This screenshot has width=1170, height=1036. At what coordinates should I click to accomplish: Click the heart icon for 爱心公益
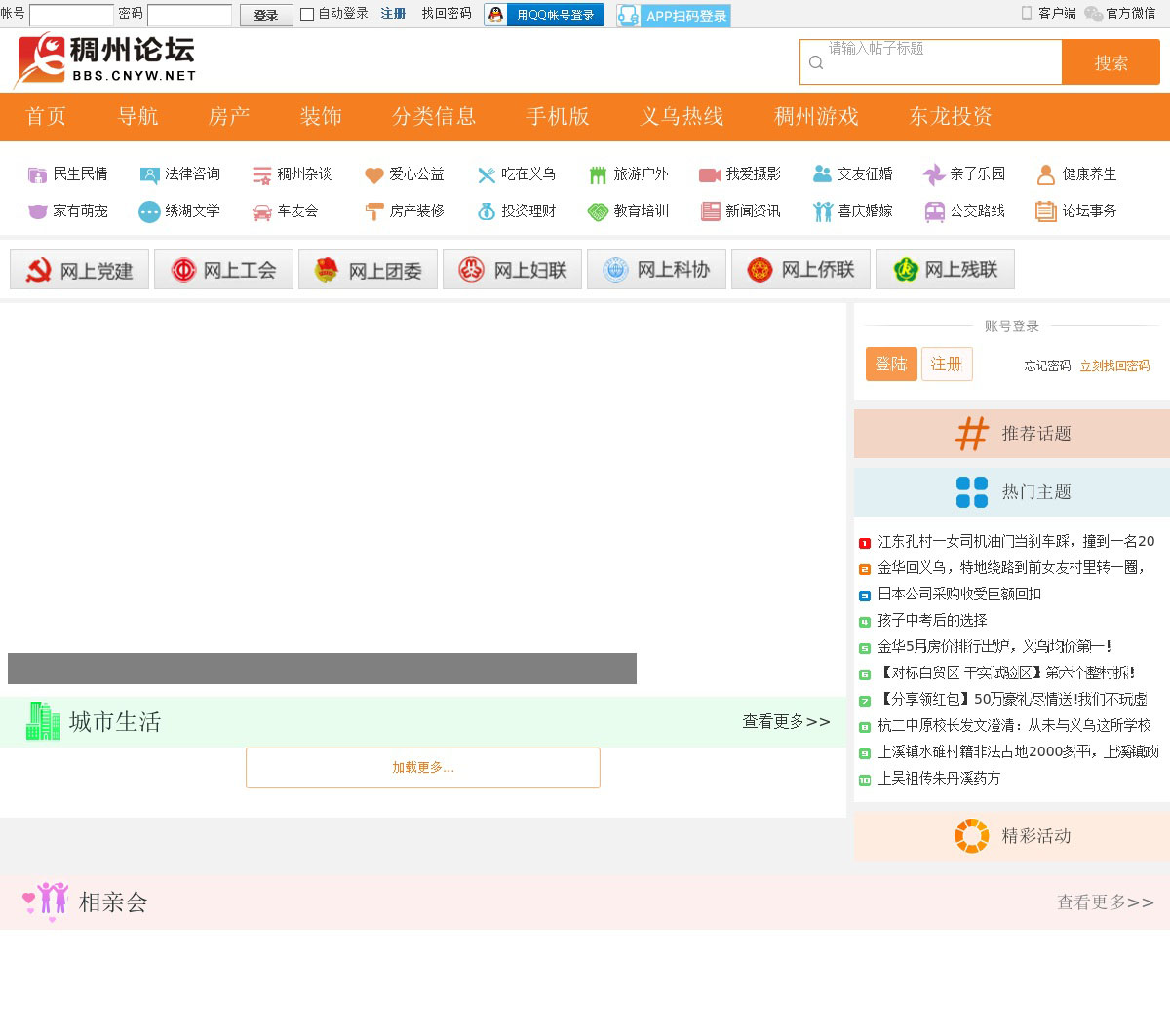tap(373, 174)
